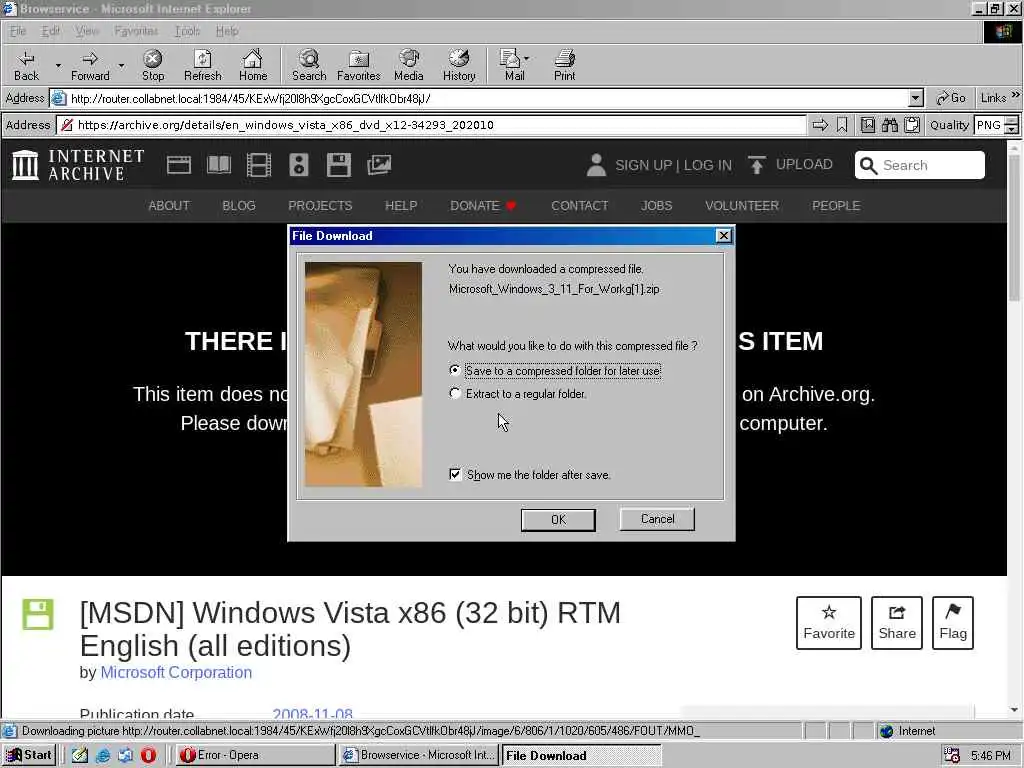Open the Internet Archive software floppy icon

click(x=338, y=165)
